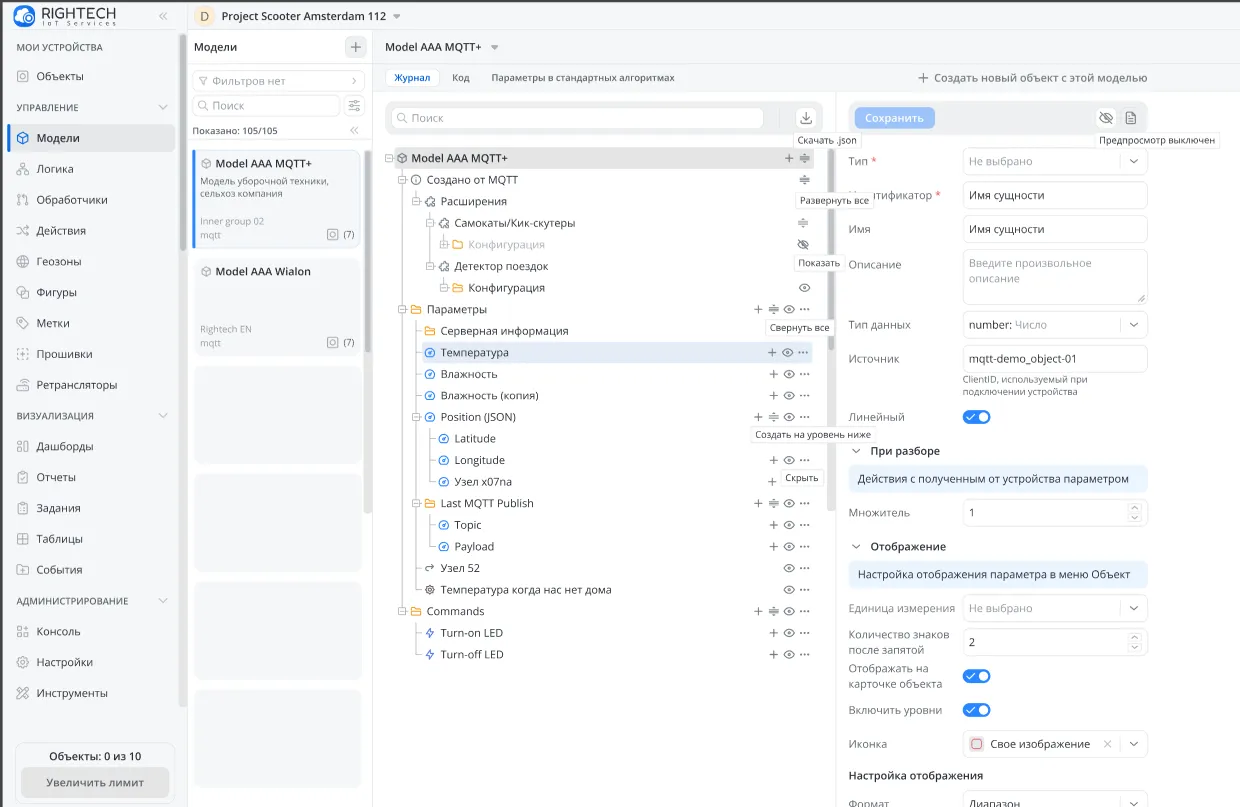Click the Сохранить button

click(894, 118)
